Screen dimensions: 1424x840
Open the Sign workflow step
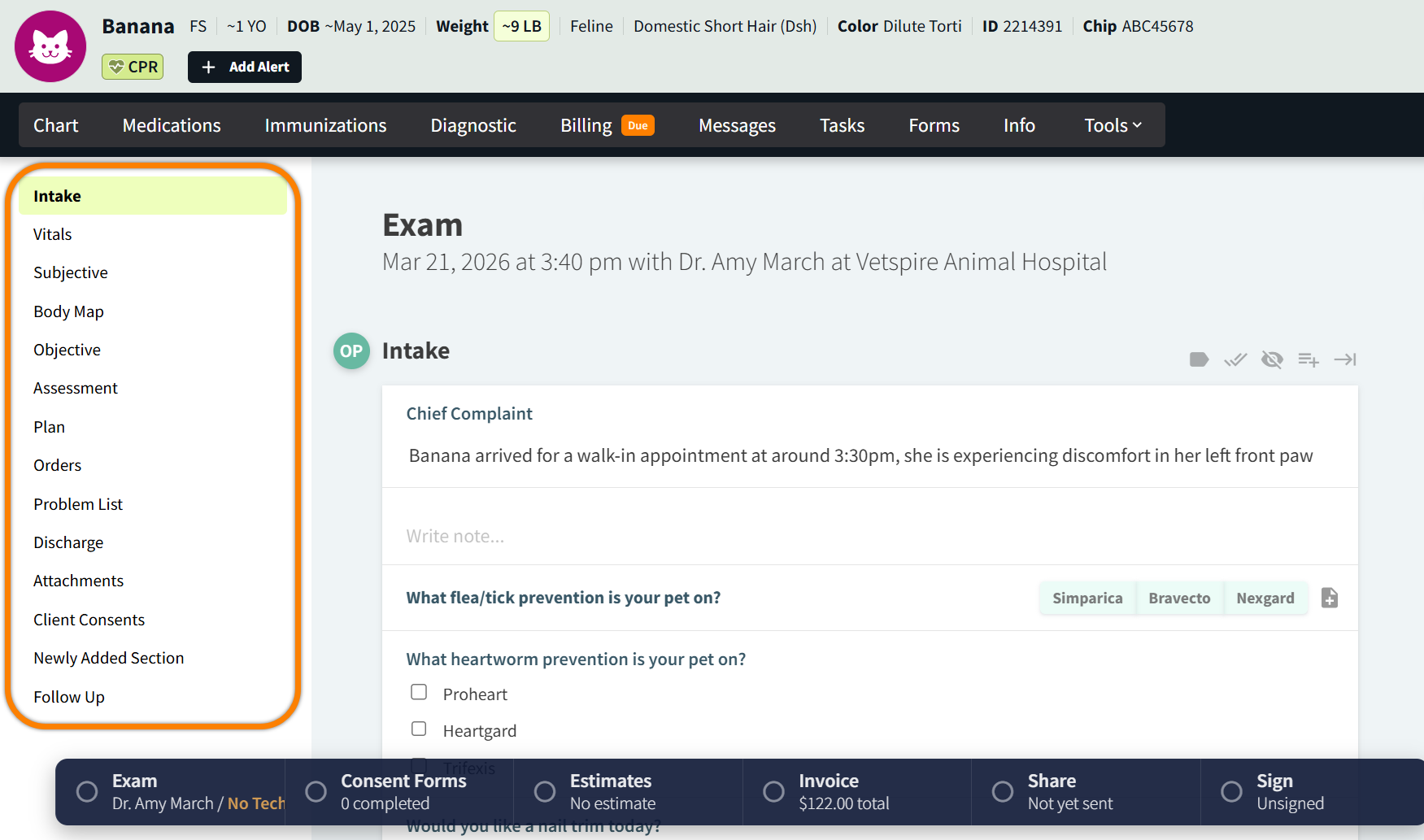click(1313, 792)
